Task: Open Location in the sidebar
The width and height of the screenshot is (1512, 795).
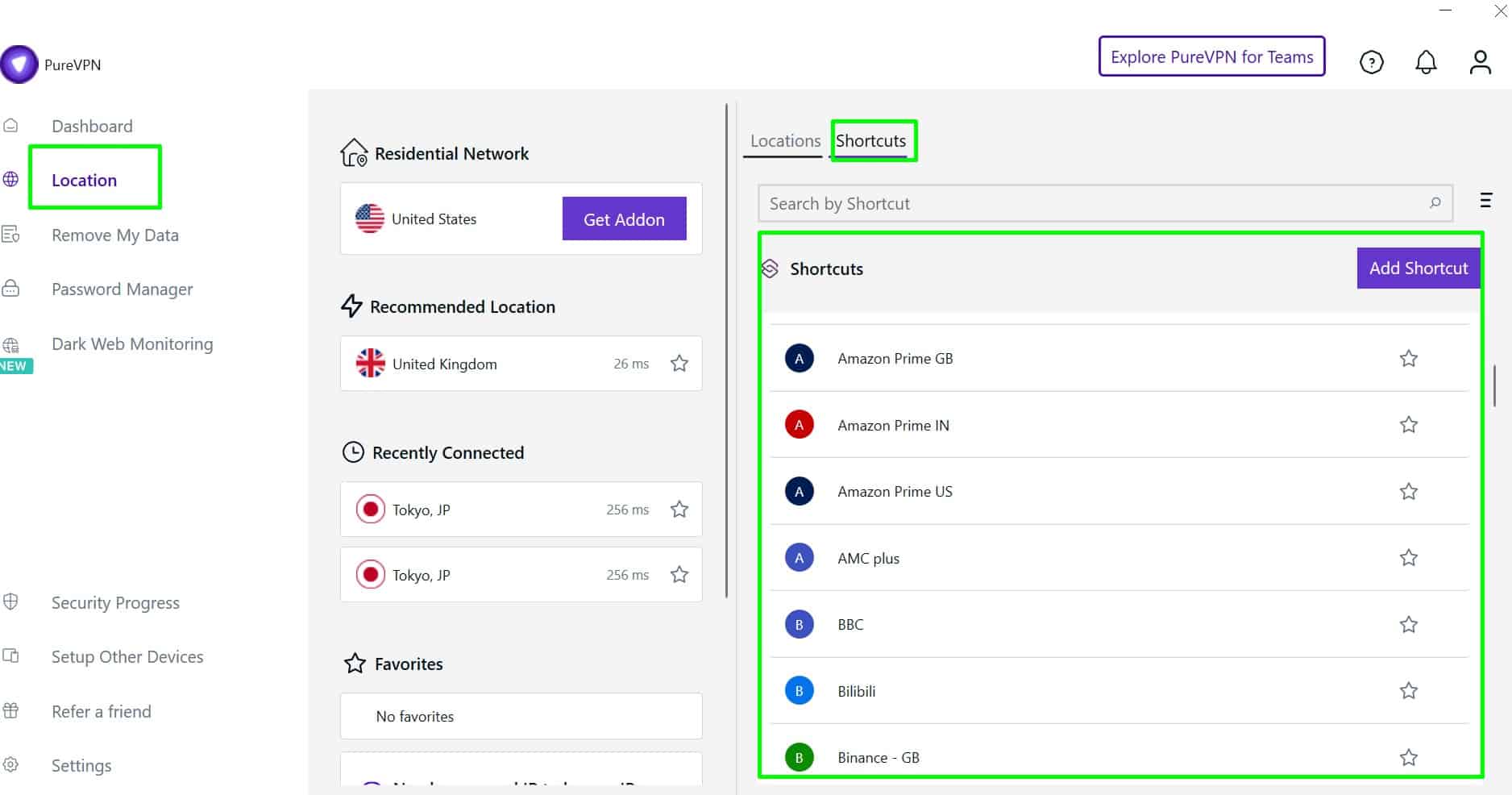Action: [84, 180]
